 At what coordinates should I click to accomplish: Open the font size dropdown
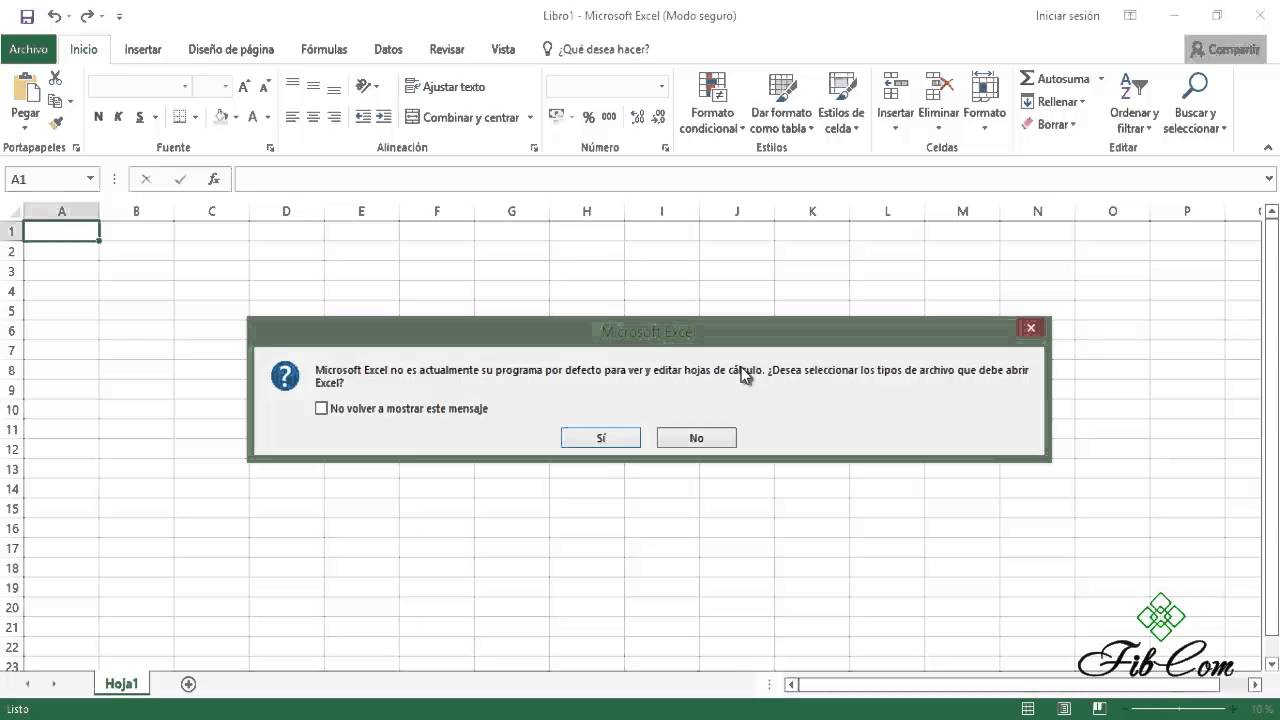click(226, 87)
